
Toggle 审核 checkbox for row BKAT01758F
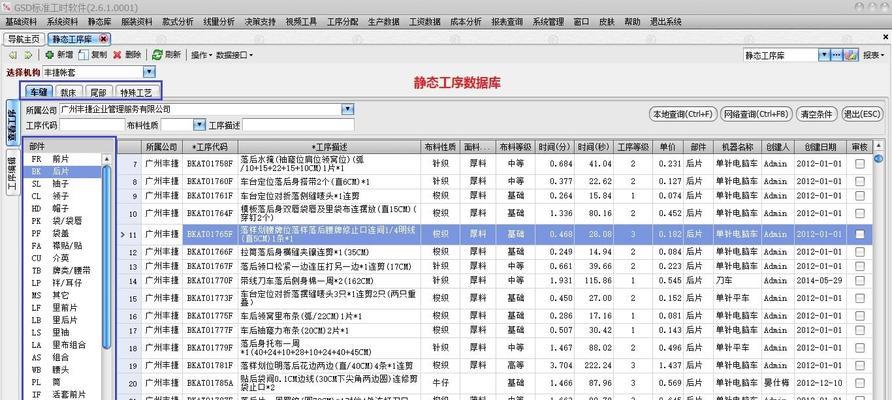pyautogui.click(x=860, y=164)
